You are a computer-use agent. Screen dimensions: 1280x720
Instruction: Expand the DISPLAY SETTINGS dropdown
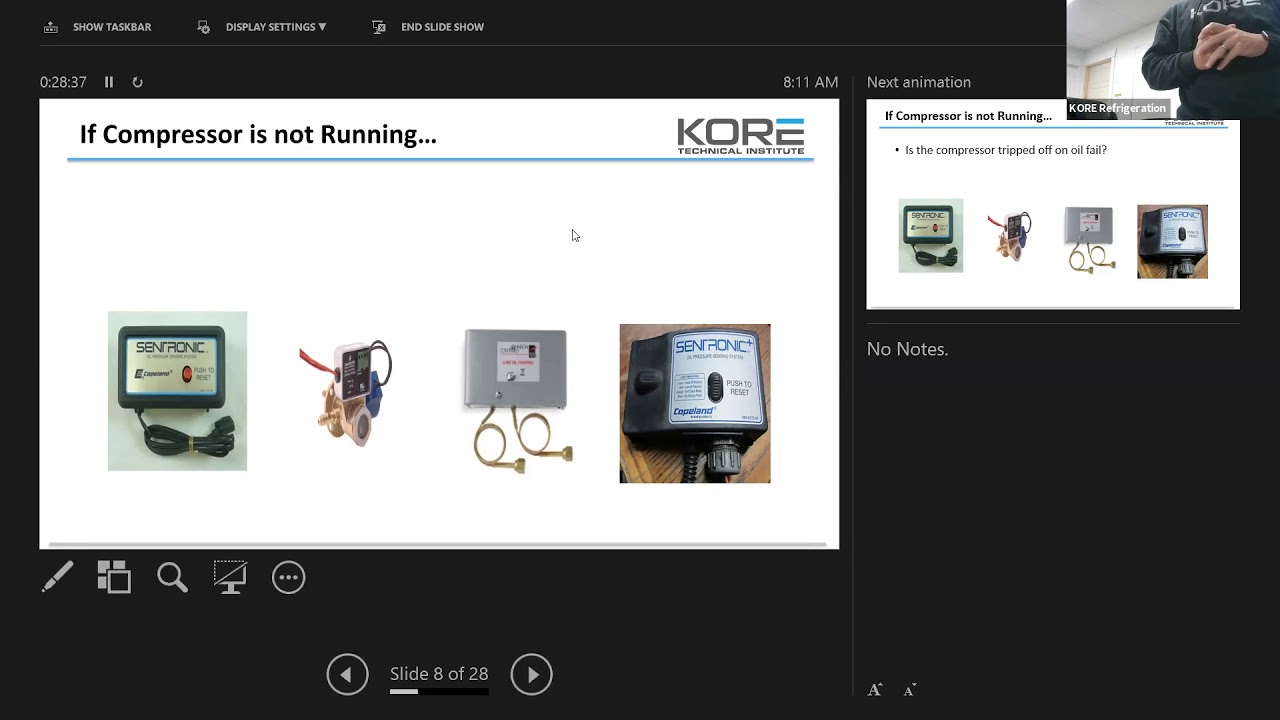coord(276,27)
